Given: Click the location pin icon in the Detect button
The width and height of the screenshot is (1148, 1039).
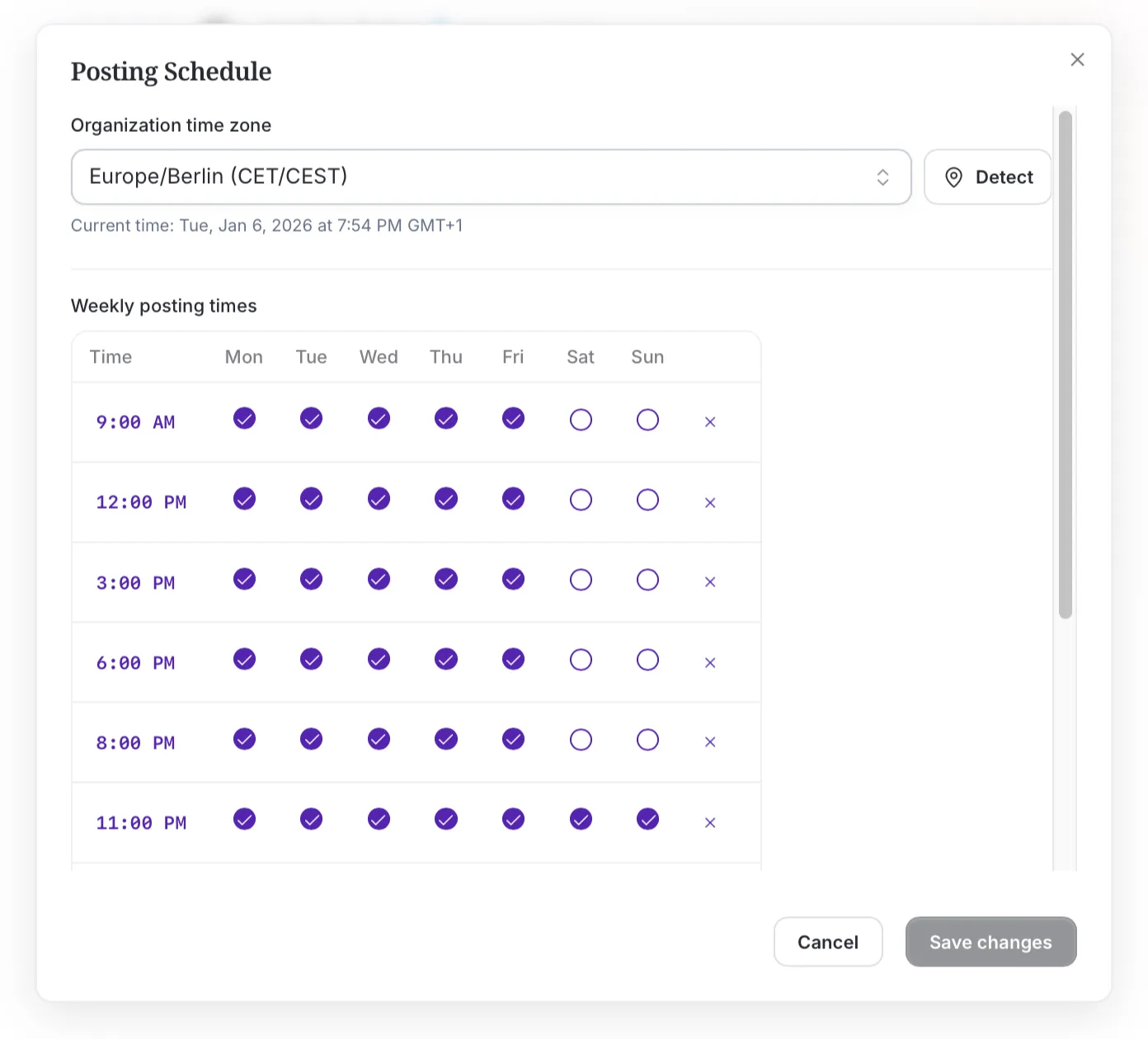Looking at the screenshot, I should (x=954, y=176).
